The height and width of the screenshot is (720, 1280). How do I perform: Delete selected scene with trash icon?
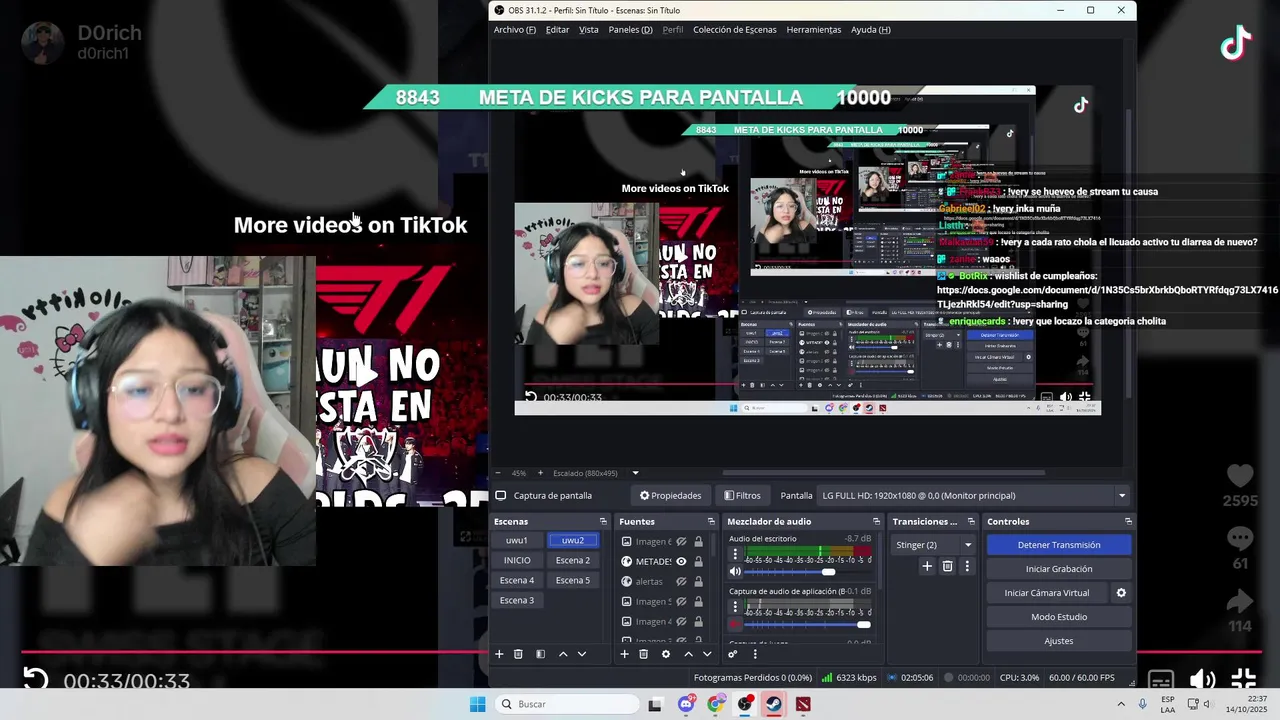(x=518, y=654)
